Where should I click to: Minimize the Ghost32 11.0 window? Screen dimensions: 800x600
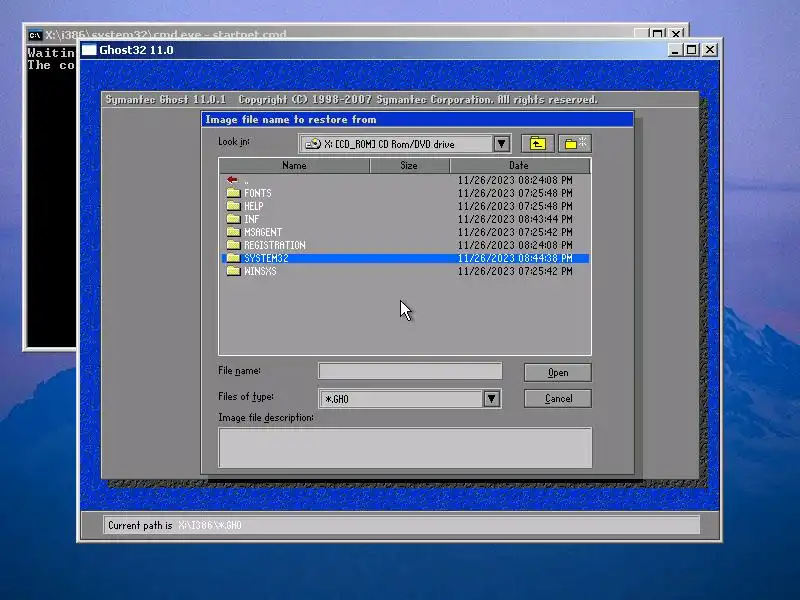(675, 50)
